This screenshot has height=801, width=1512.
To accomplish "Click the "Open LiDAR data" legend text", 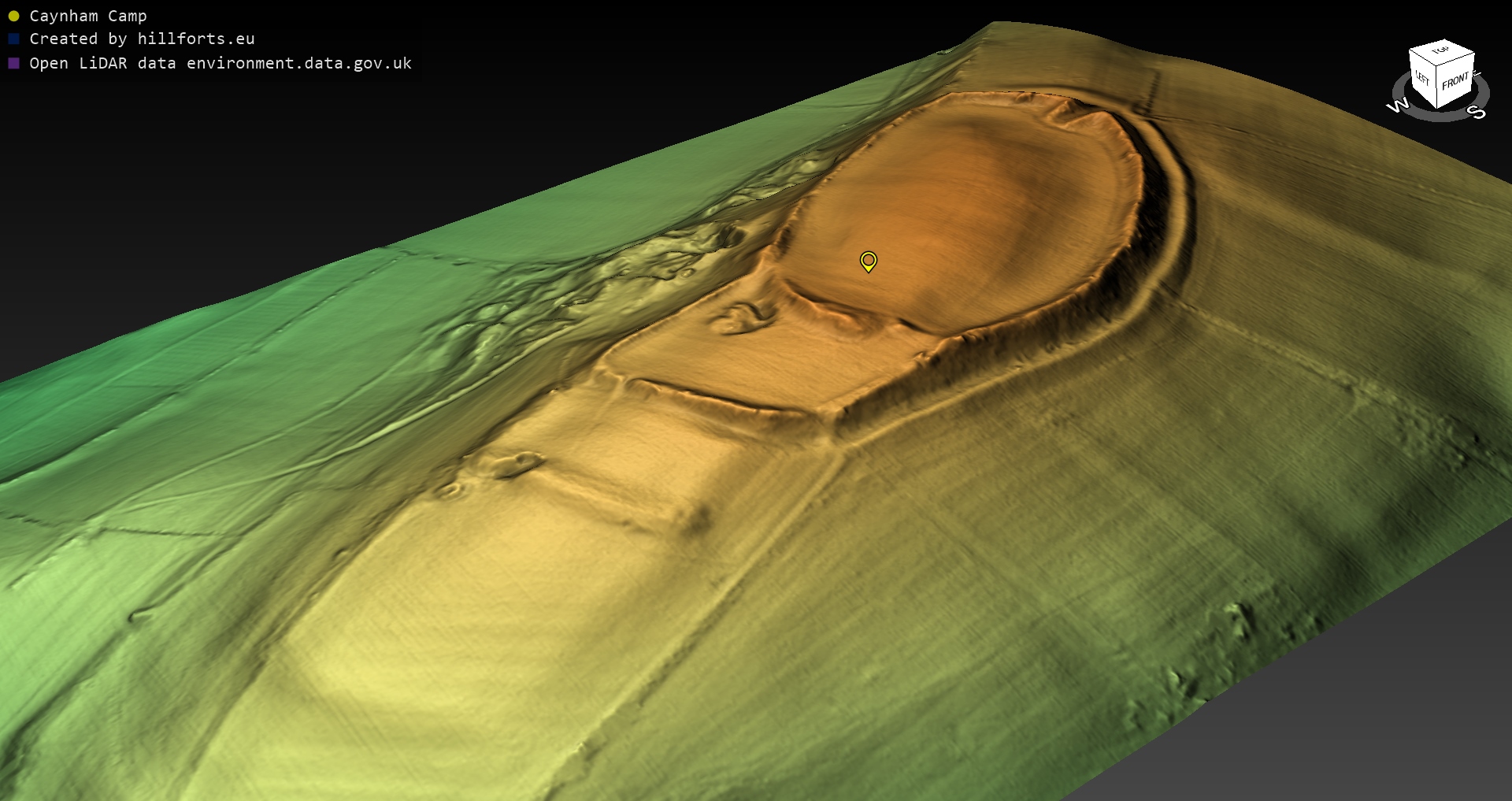I will 102,63.
